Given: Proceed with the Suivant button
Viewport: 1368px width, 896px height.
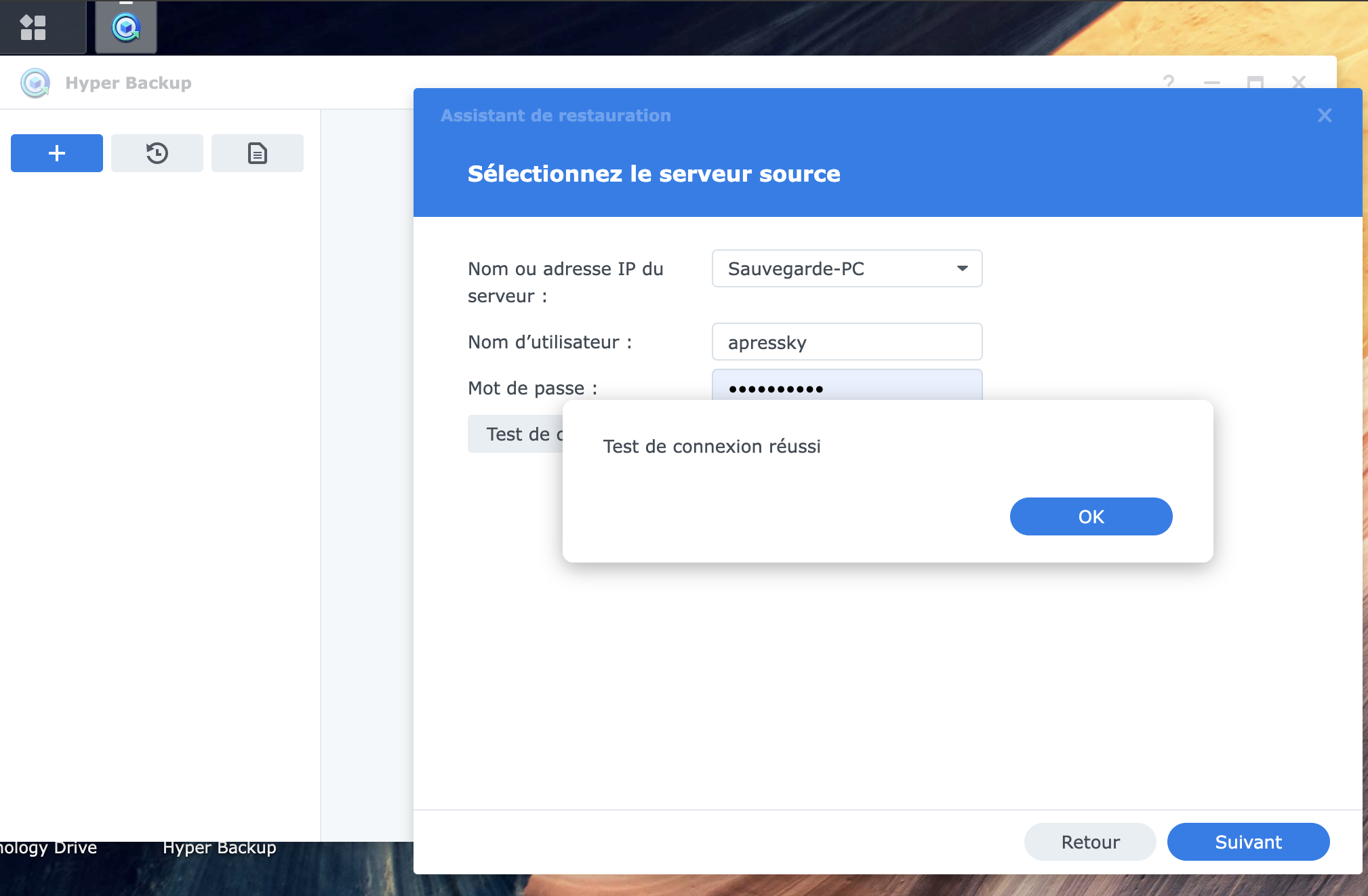Looking at the screenshot, I should coord(1248,842).
